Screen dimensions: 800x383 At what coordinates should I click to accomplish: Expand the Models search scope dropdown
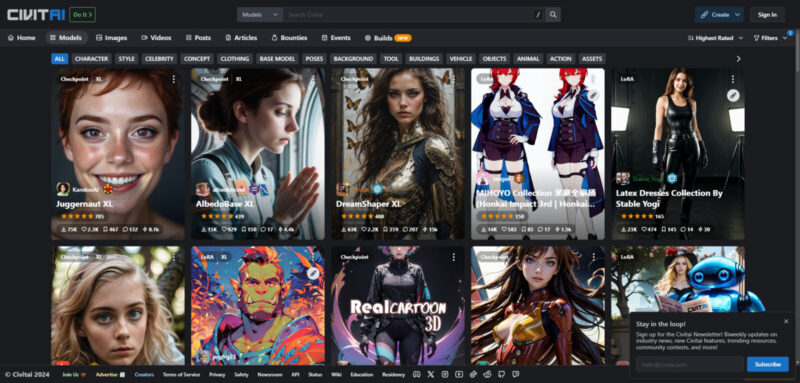pyautogui.click(x=260, y=15)
